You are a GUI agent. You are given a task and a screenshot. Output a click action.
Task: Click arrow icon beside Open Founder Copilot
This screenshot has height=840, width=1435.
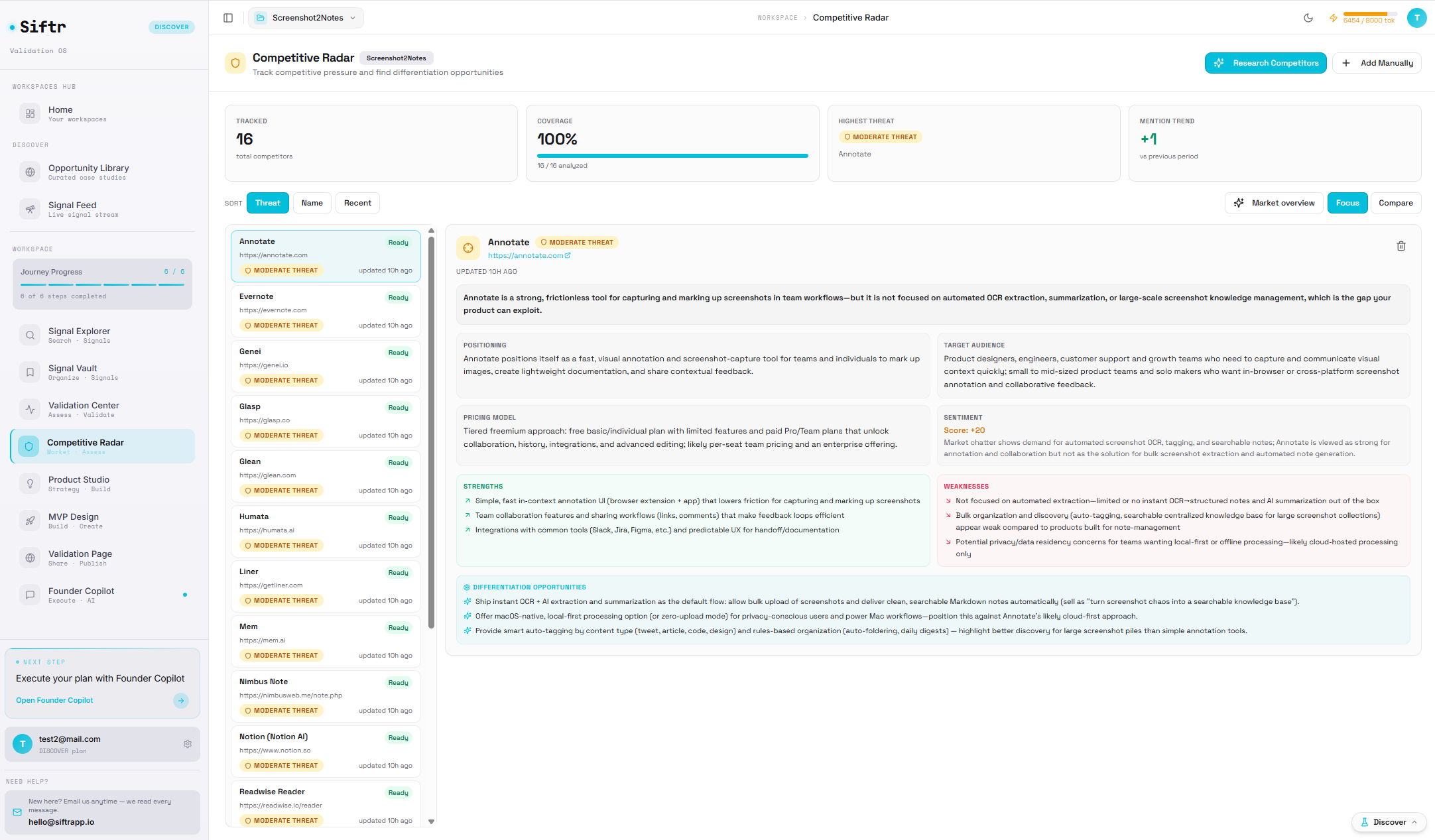[181, 700]
